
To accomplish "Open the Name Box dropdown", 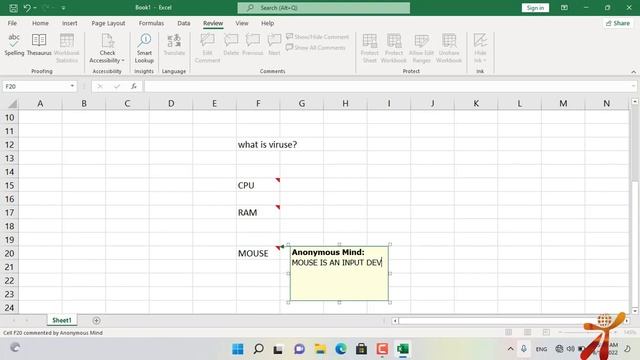I will click(72, 86).
